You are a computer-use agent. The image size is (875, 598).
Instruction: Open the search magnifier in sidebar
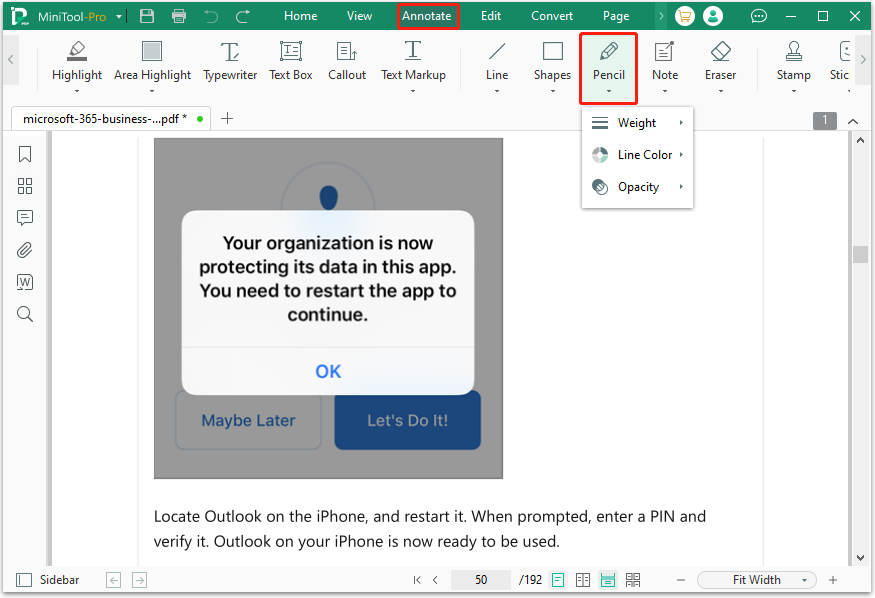25,314
